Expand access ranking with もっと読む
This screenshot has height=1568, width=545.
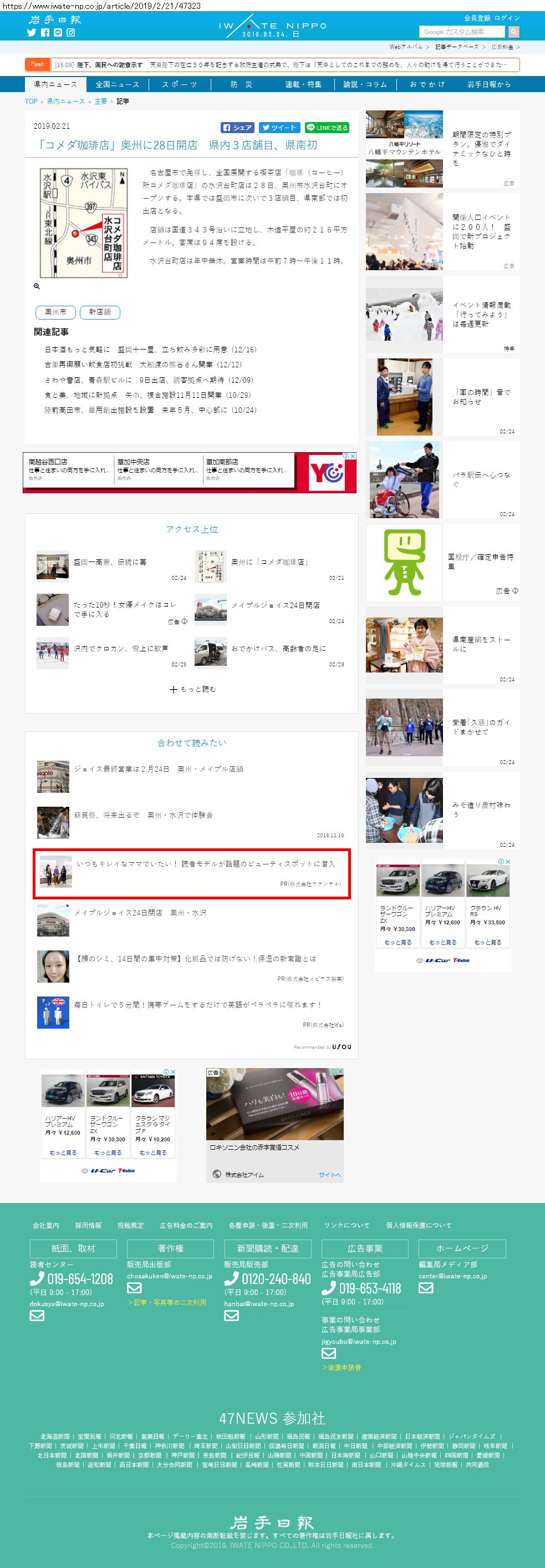(192, 689)
